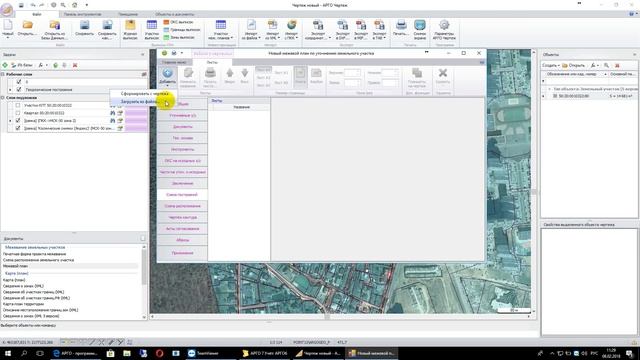Click red delete X in Задачи toolbar

point(75,65)
